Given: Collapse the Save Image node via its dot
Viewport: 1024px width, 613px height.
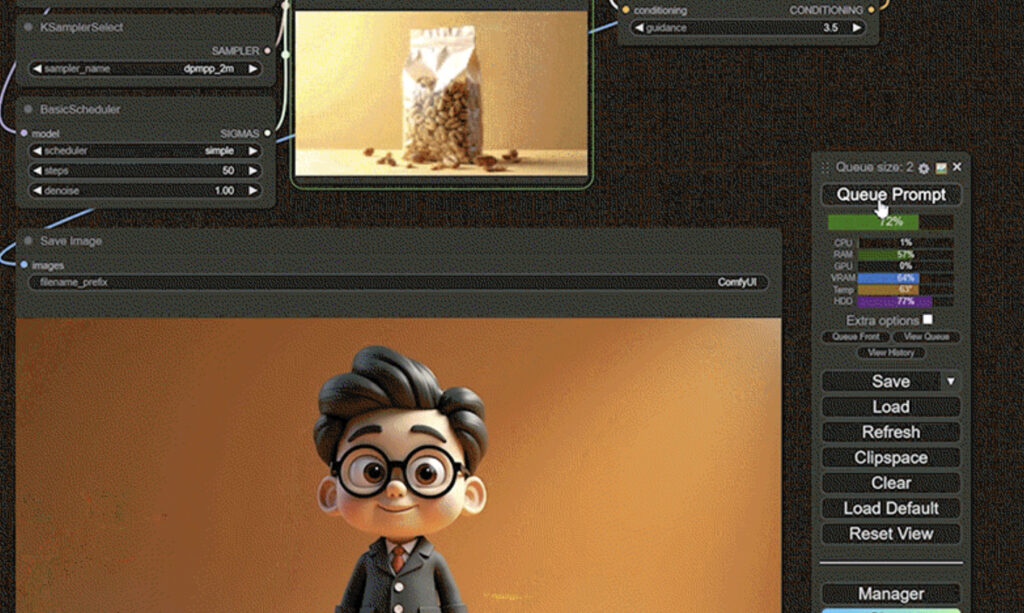Looking at the screenshot, I should pos(28,241).
